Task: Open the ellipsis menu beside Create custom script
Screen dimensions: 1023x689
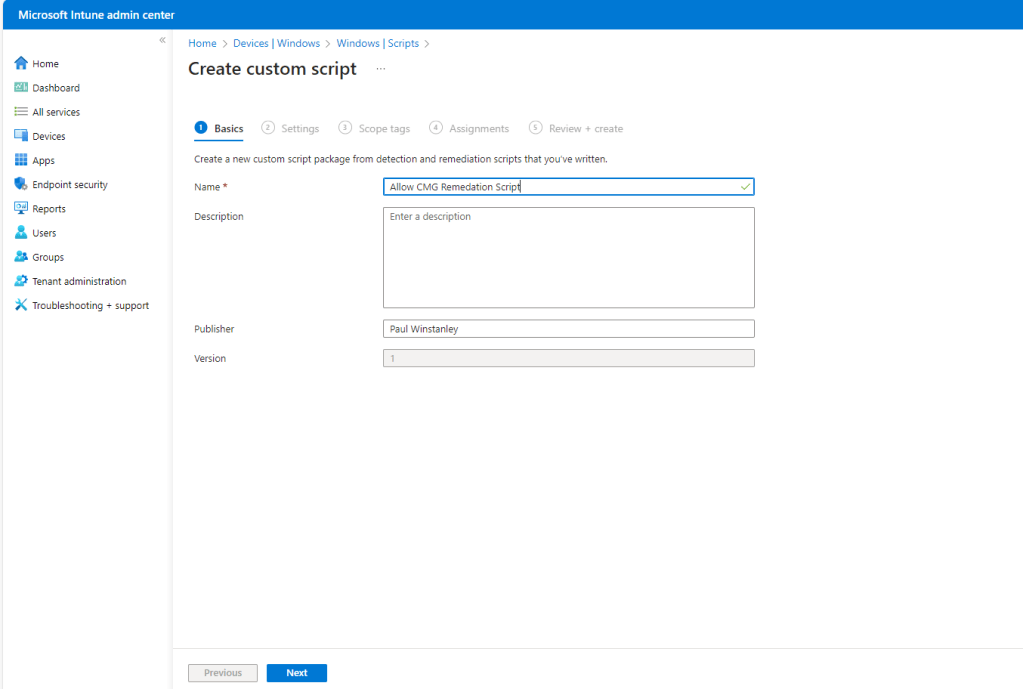Action: (380, 69)
